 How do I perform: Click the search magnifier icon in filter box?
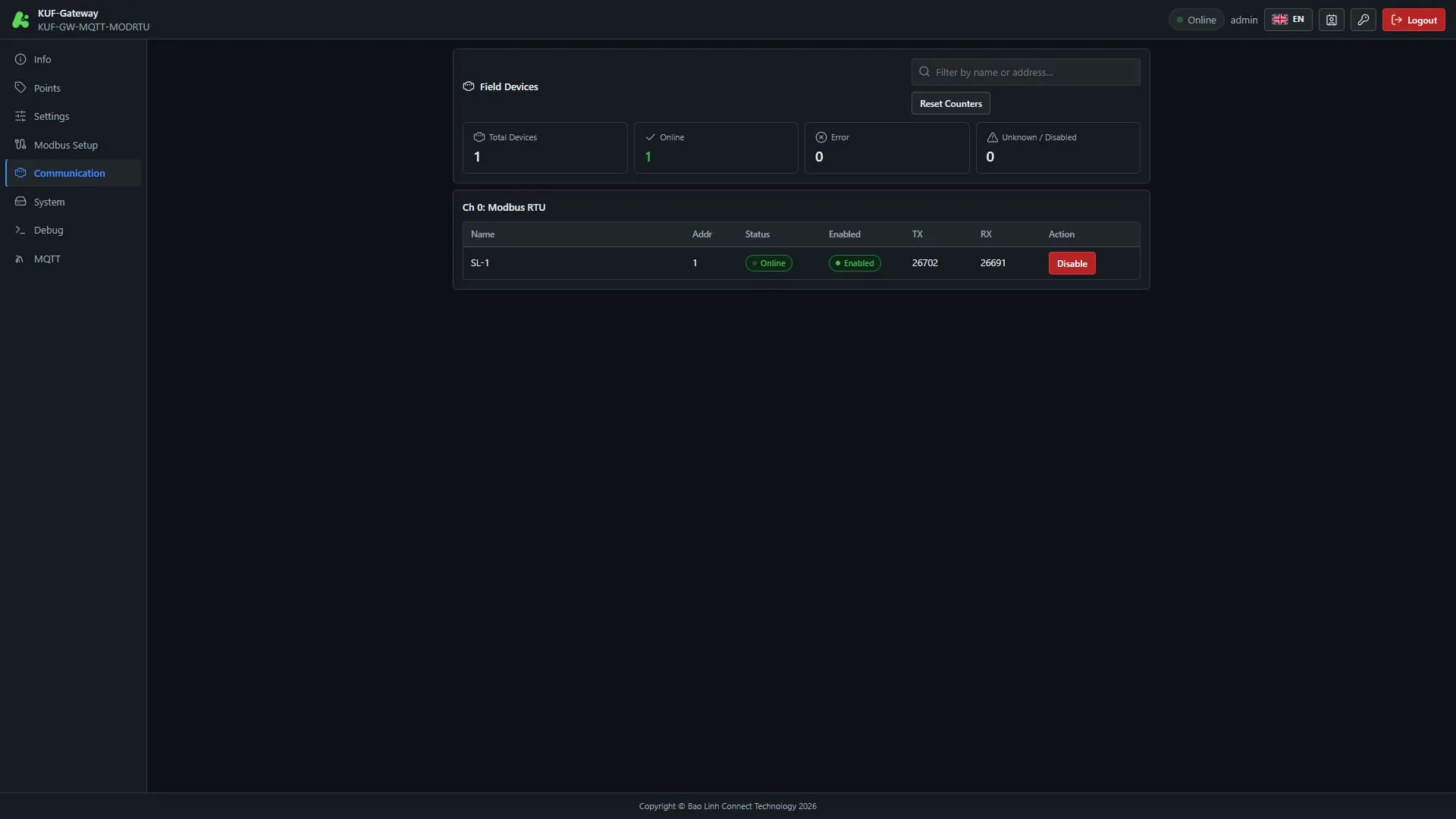click(924, 72)
